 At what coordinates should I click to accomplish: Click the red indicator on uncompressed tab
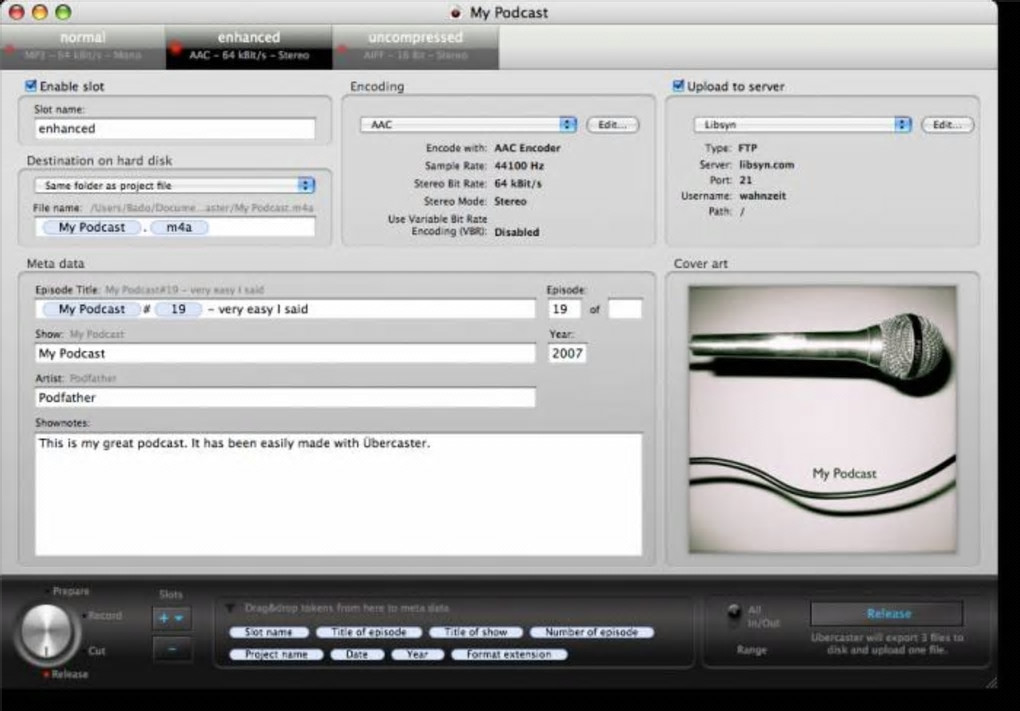coord(342,49)
